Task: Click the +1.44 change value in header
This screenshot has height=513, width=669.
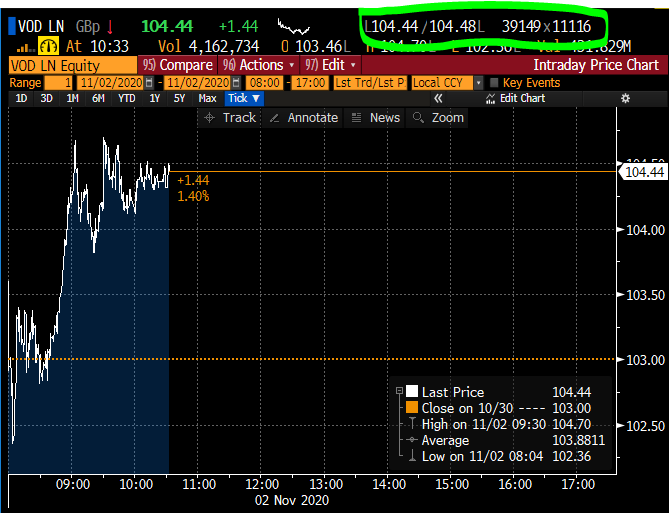Action: click(239, 26)
